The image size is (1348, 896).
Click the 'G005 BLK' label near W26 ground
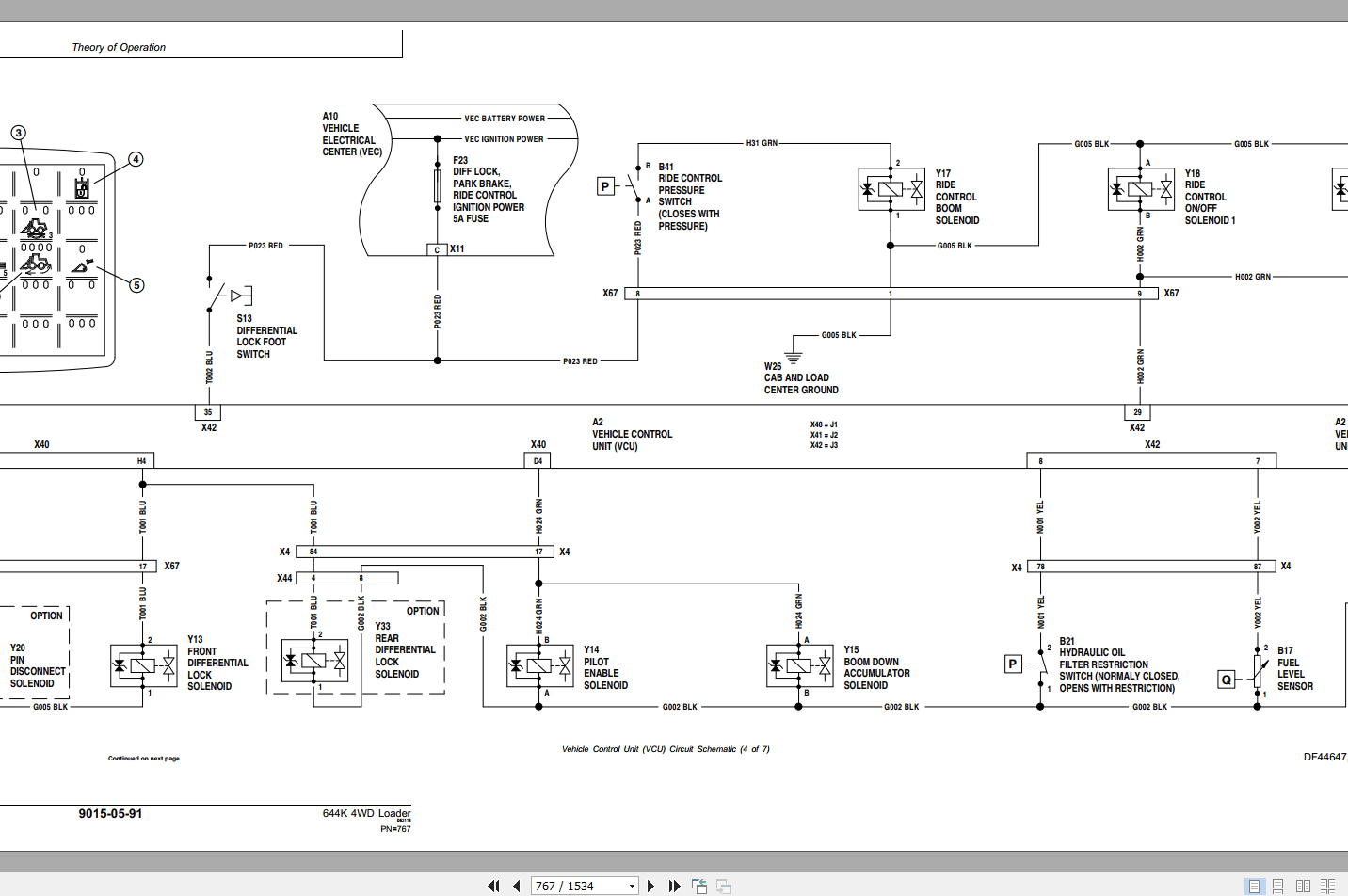point(839,335)
